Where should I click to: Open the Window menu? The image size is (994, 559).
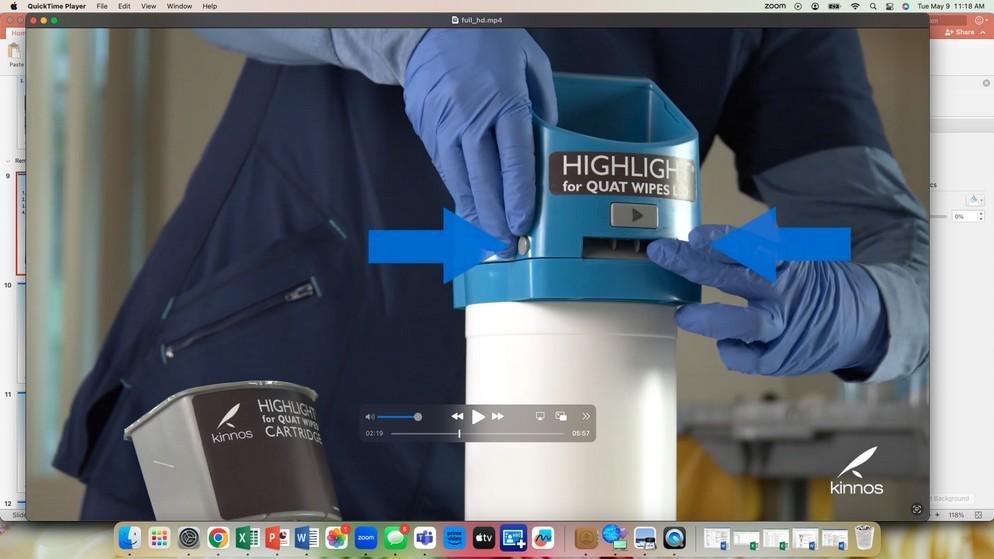point(179,6)
